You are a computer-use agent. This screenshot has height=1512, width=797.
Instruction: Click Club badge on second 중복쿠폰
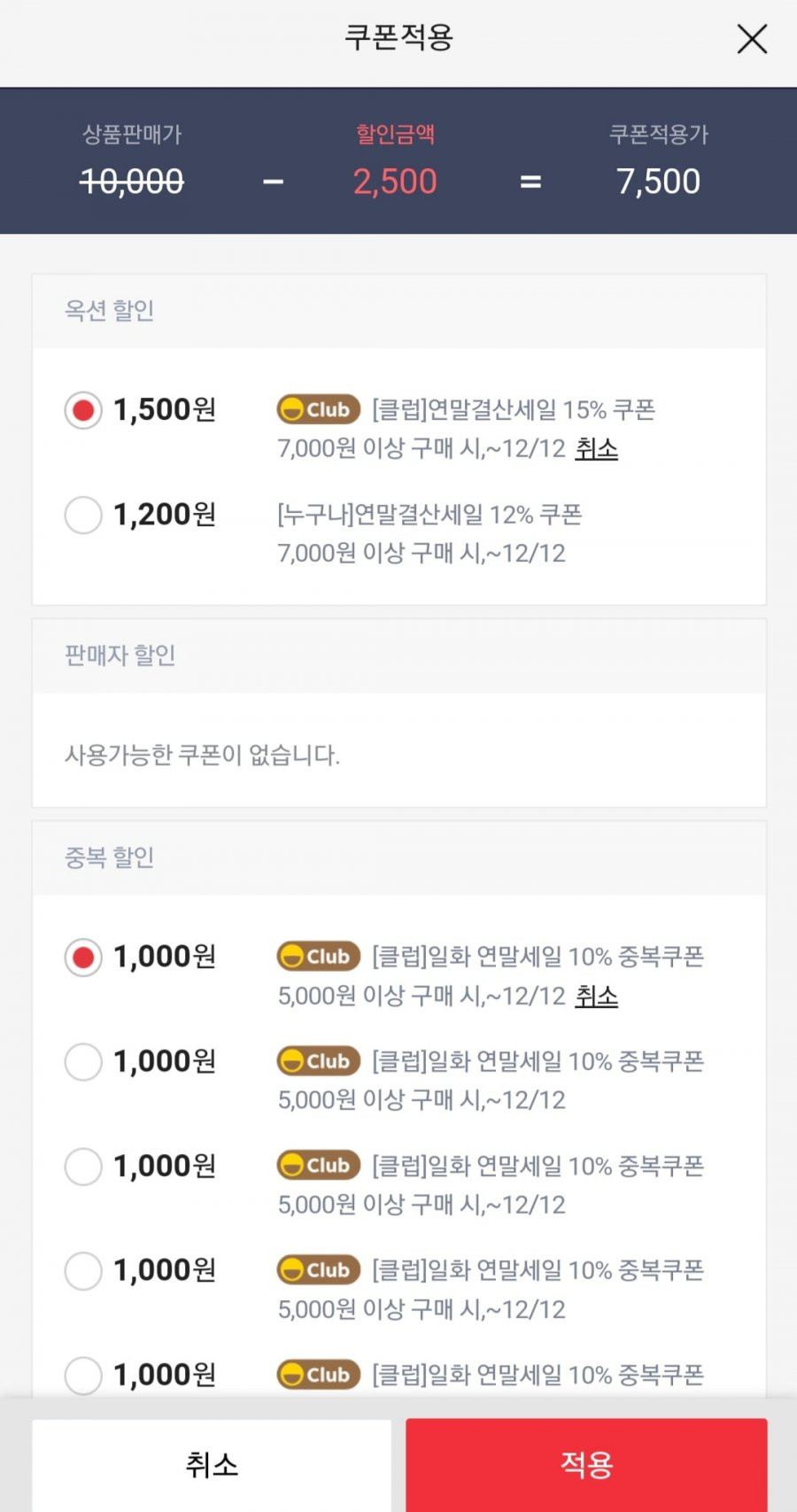click(319, 1061)
